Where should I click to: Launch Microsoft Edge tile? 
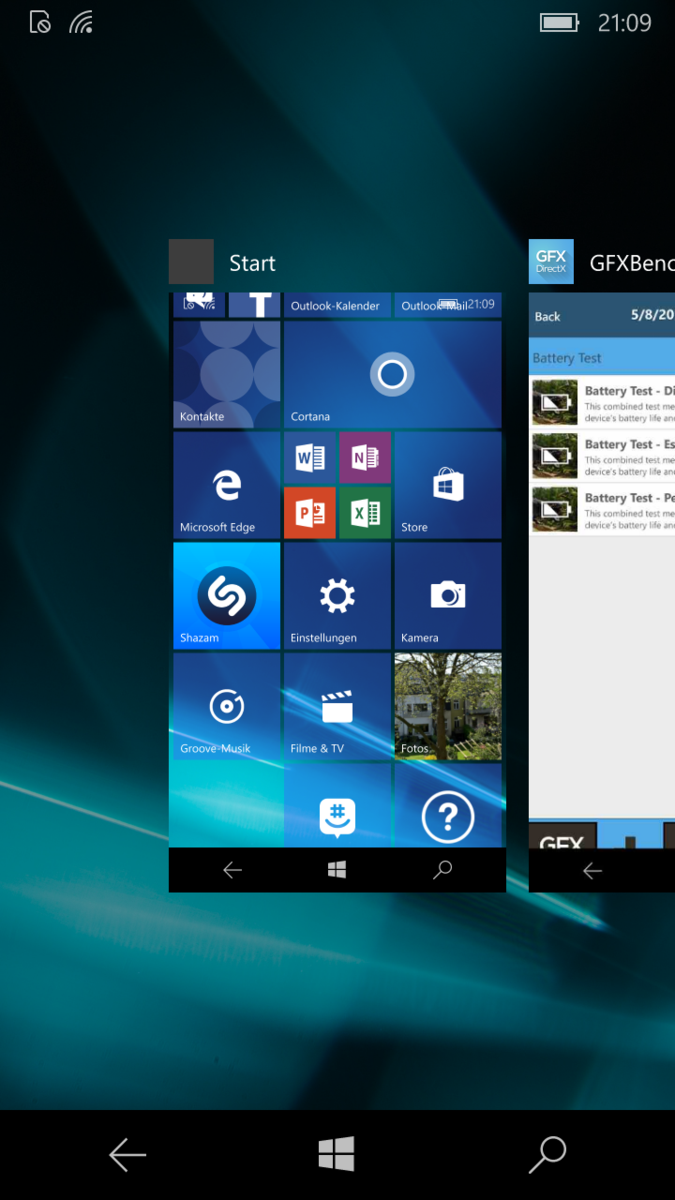coord(227,485)
